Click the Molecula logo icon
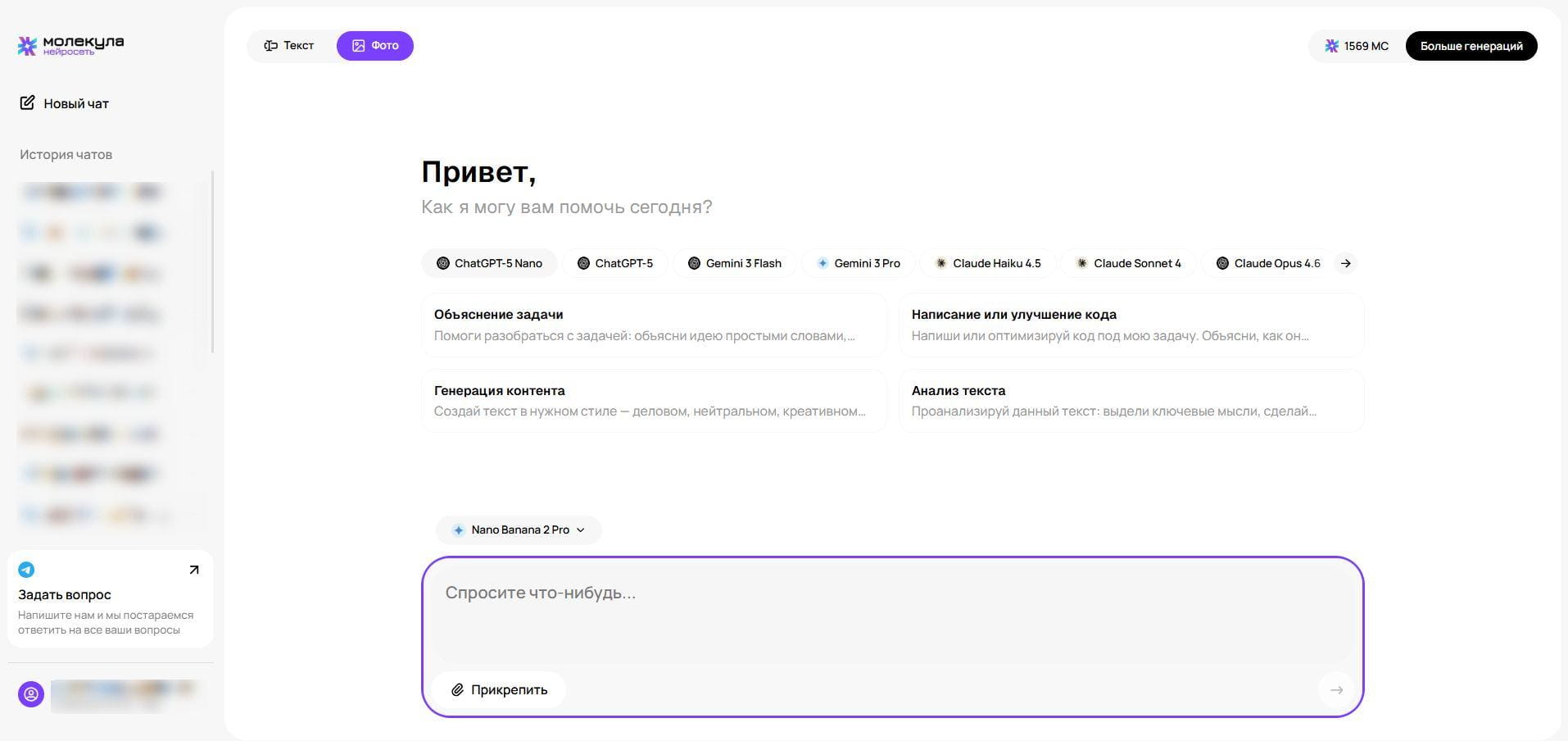The height and width of the screenshot is (741, 1568). click(x=27, y=46)
